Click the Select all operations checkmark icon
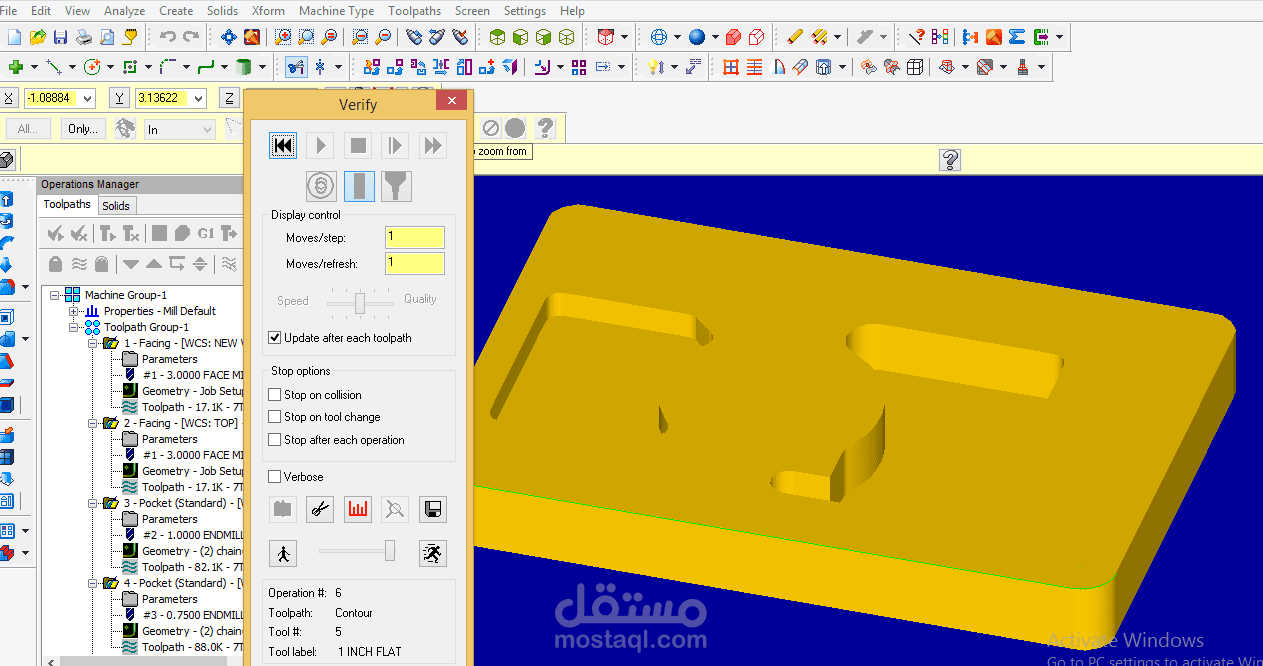The height and width of the screenshot is (666, 1263). pos(56,234)
